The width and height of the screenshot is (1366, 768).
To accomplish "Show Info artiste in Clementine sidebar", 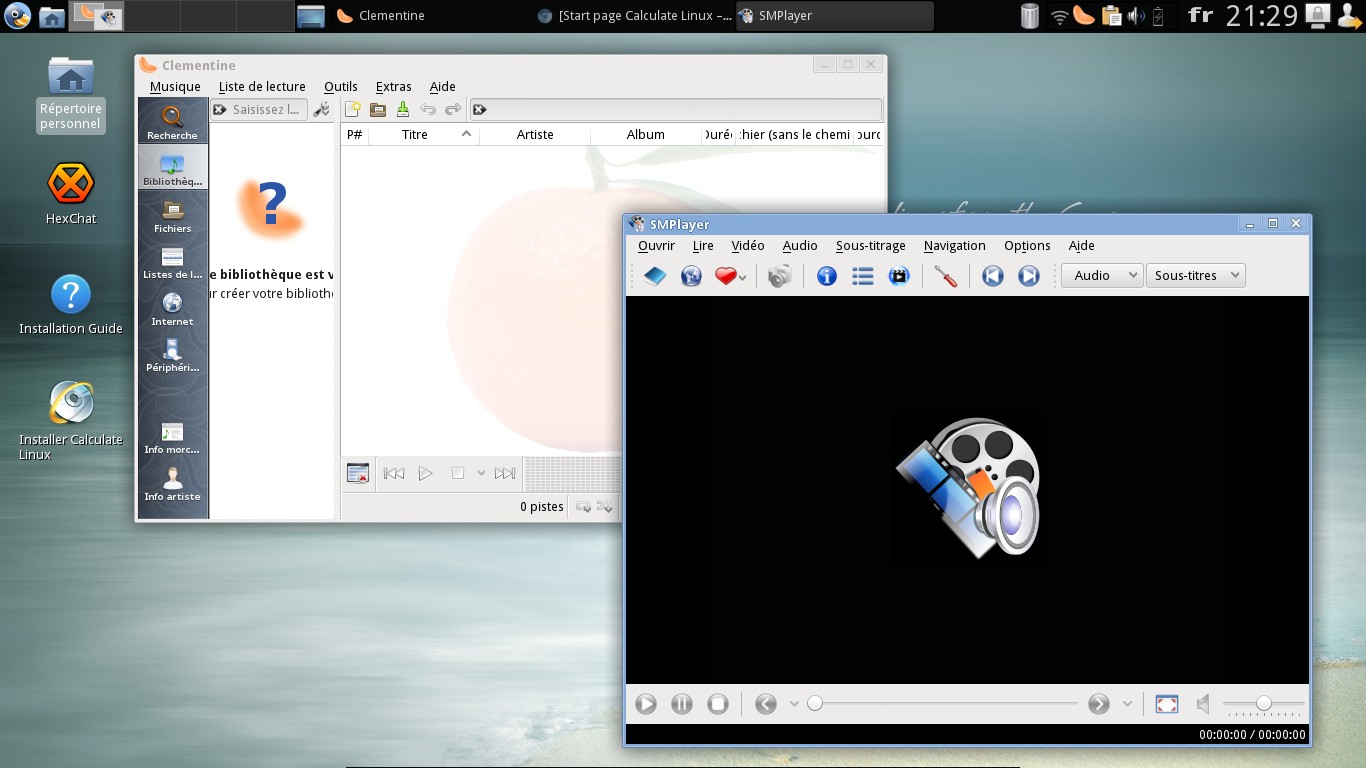I will 173,483.
